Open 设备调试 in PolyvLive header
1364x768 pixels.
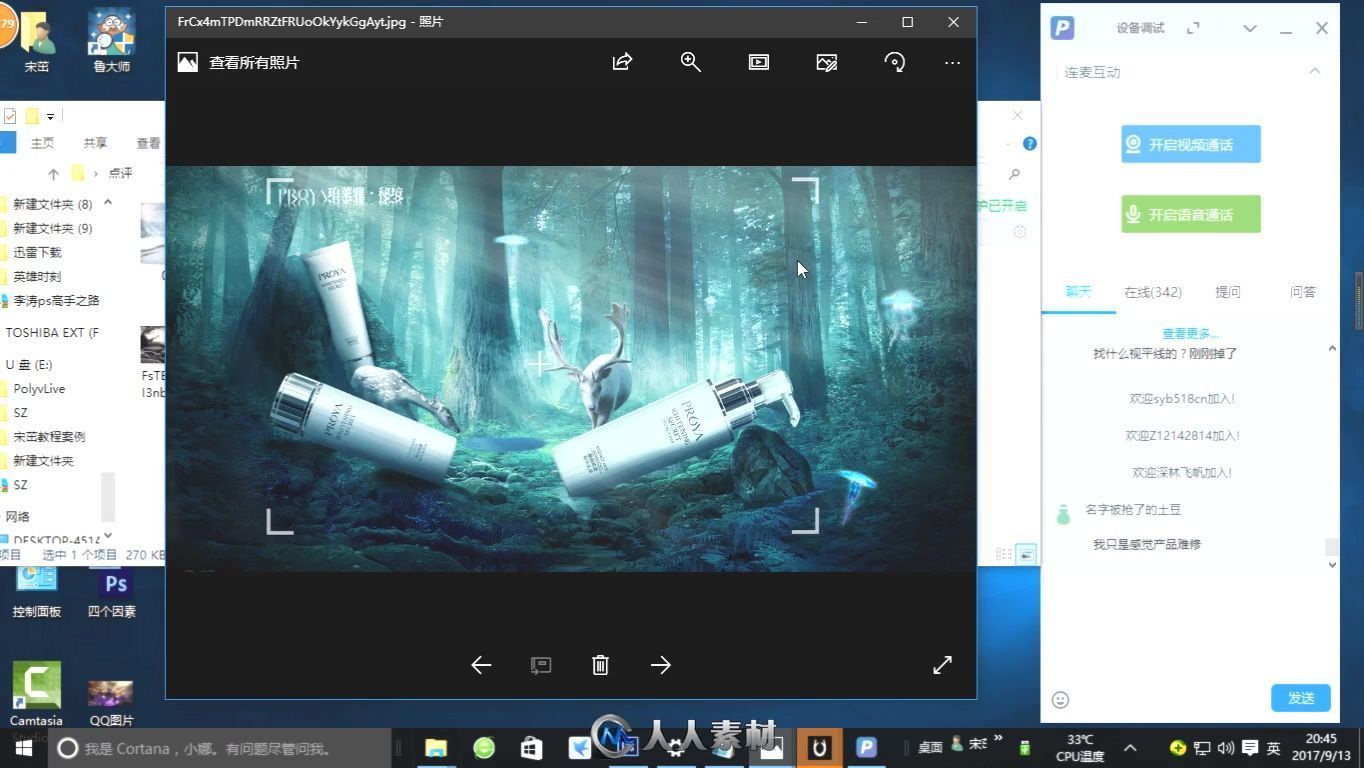(1140, 28)
